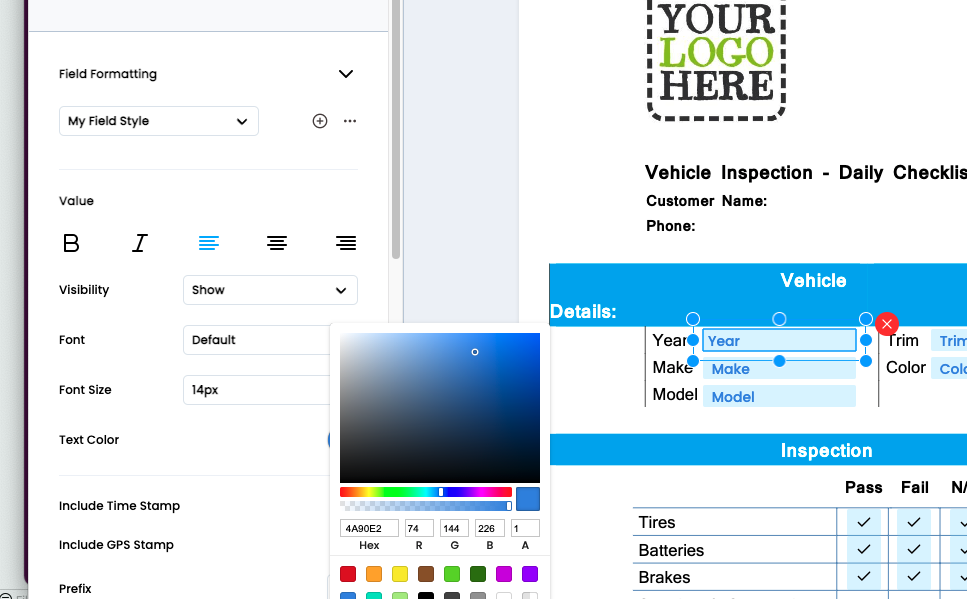Viewport: 967px width, 599px height.
Task: Check the Batteries Fail checkbox
Action: click(914, 550)
